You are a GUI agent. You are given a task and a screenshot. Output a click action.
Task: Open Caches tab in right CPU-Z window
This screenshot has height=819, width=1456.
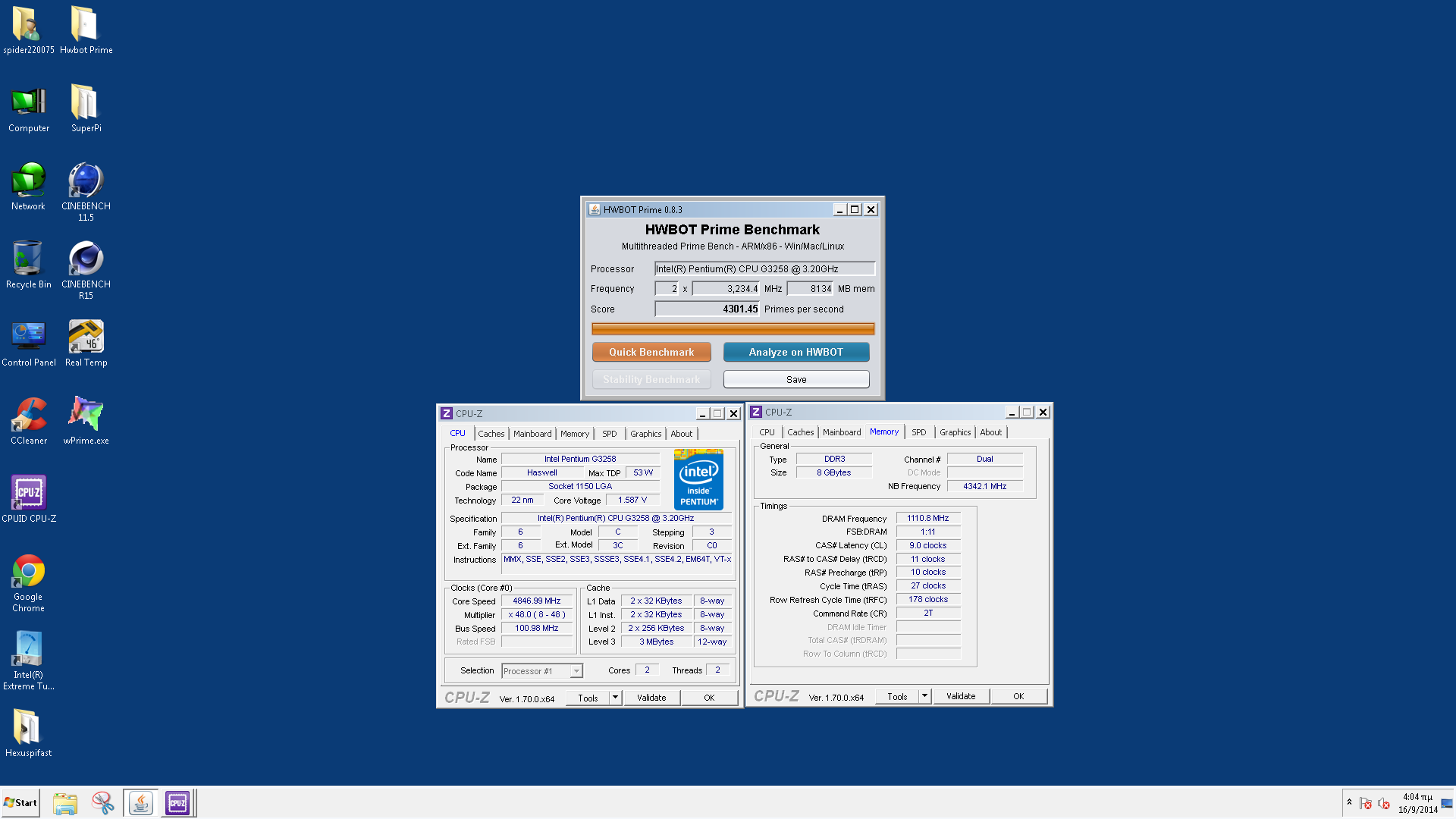coord(800,432)
